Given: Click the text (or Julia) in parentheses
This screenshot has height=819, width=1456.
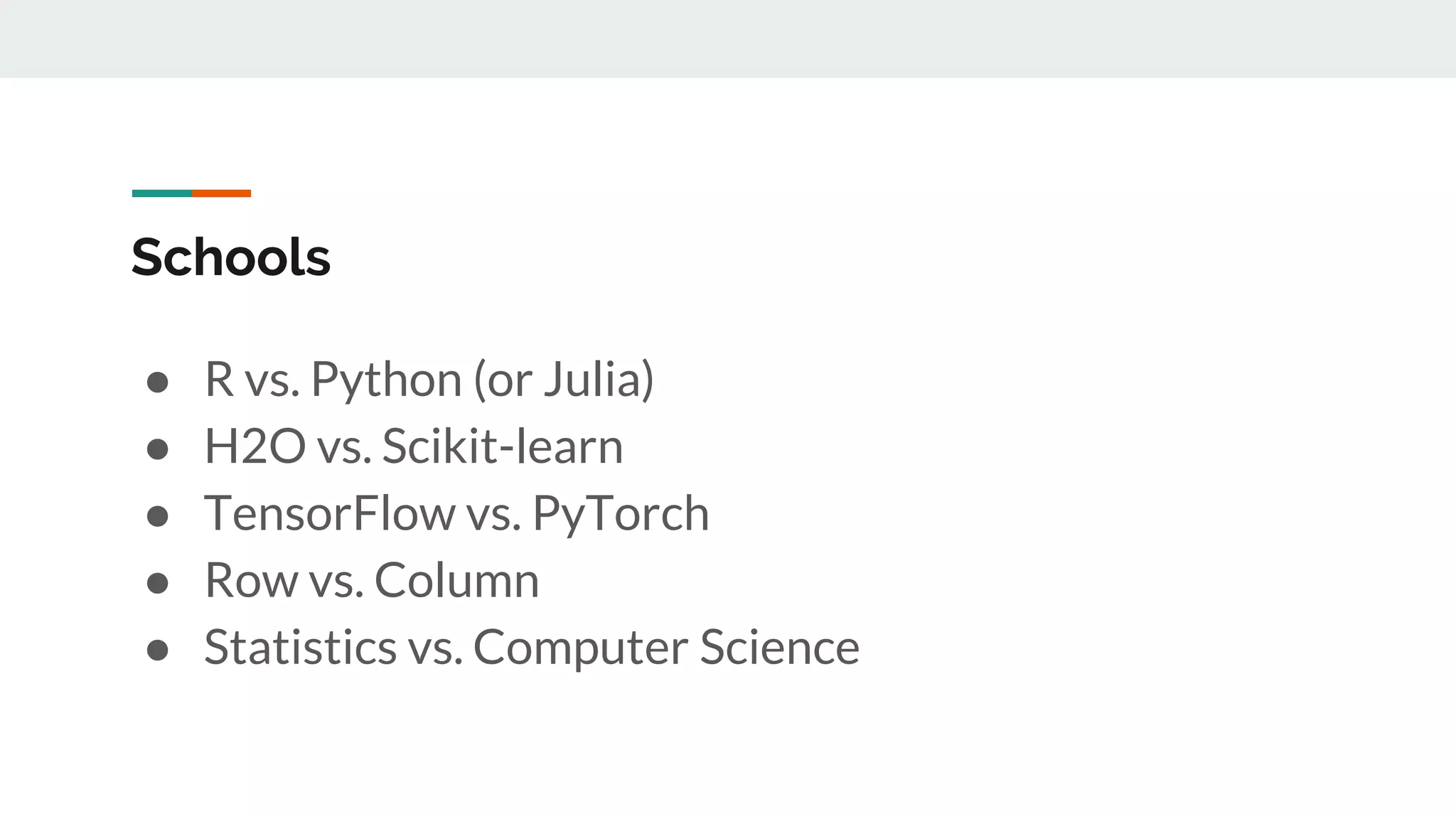Looking at the screenshot, I should (563, 380).
